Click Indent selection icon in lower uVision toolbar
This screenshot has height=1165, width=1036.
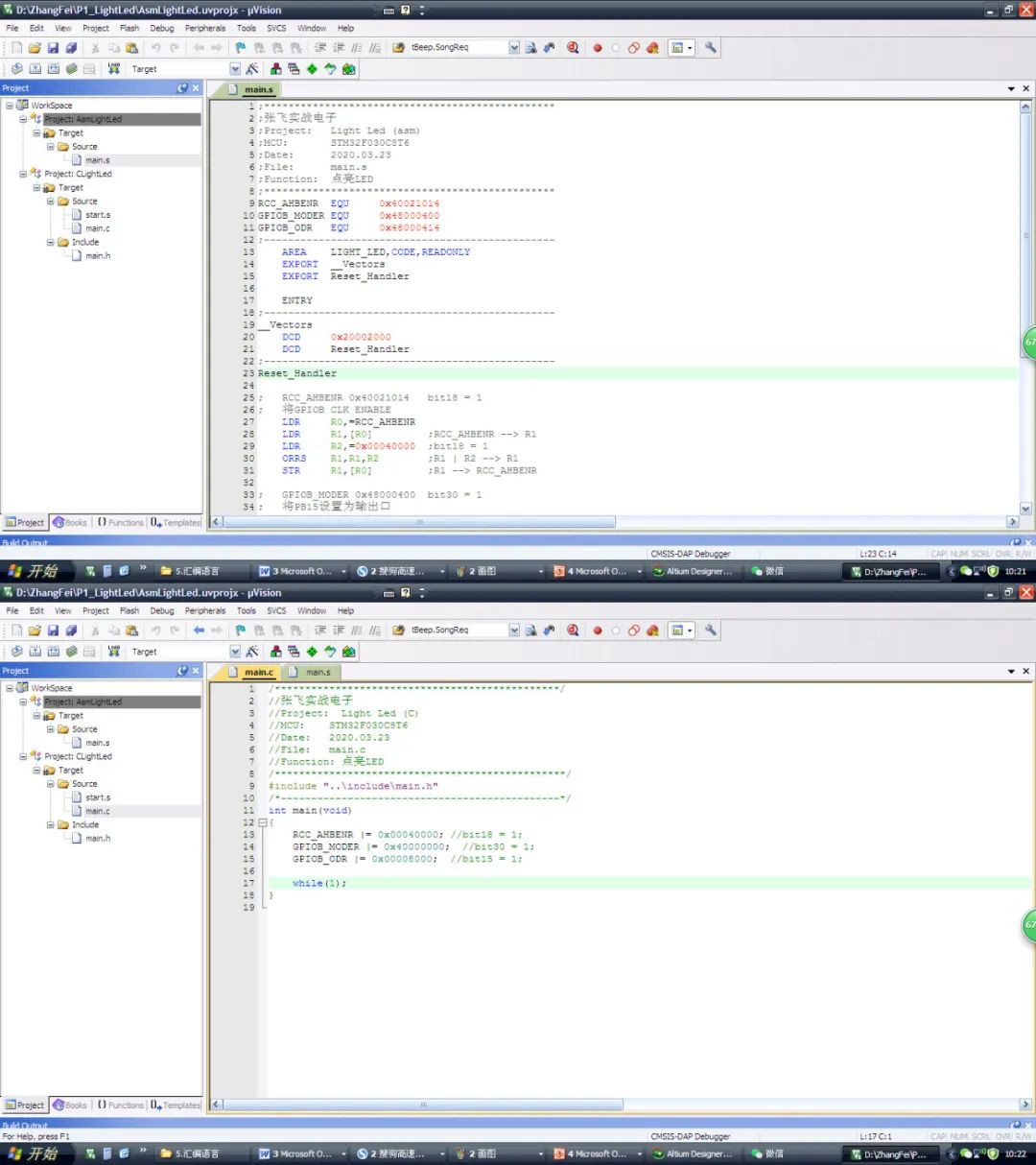[319, 630]
